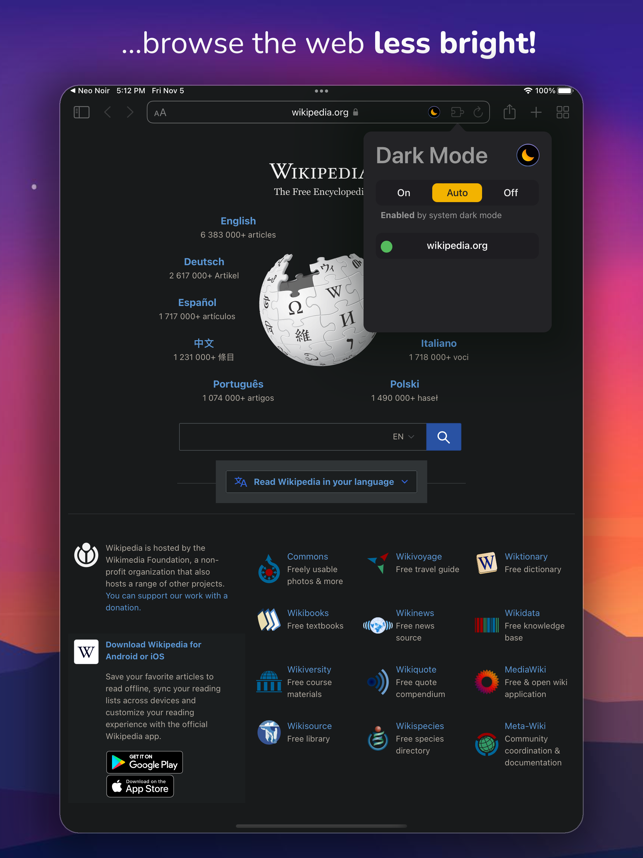This screenshot has width=643, height=858.
Task: Set Dark Mode to Auto
Action: click(x=457, y=193)
